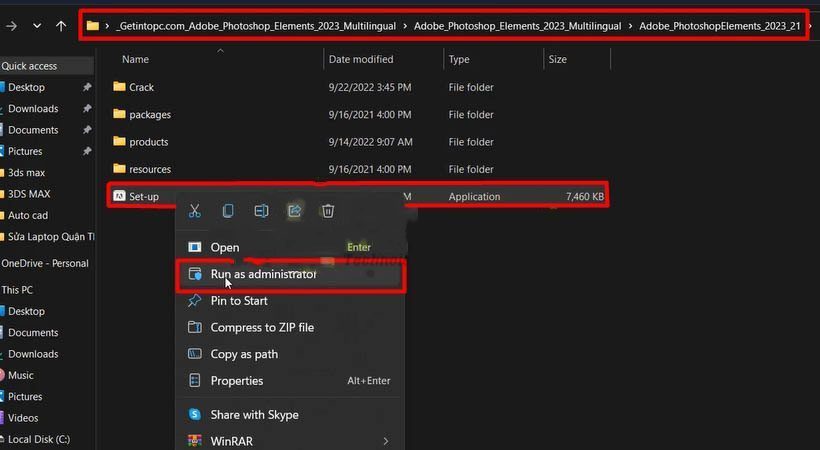Click the Adobe_PhotoshopElements_2023_21 breadcrumb
The image size is (820, 450).
720,26
